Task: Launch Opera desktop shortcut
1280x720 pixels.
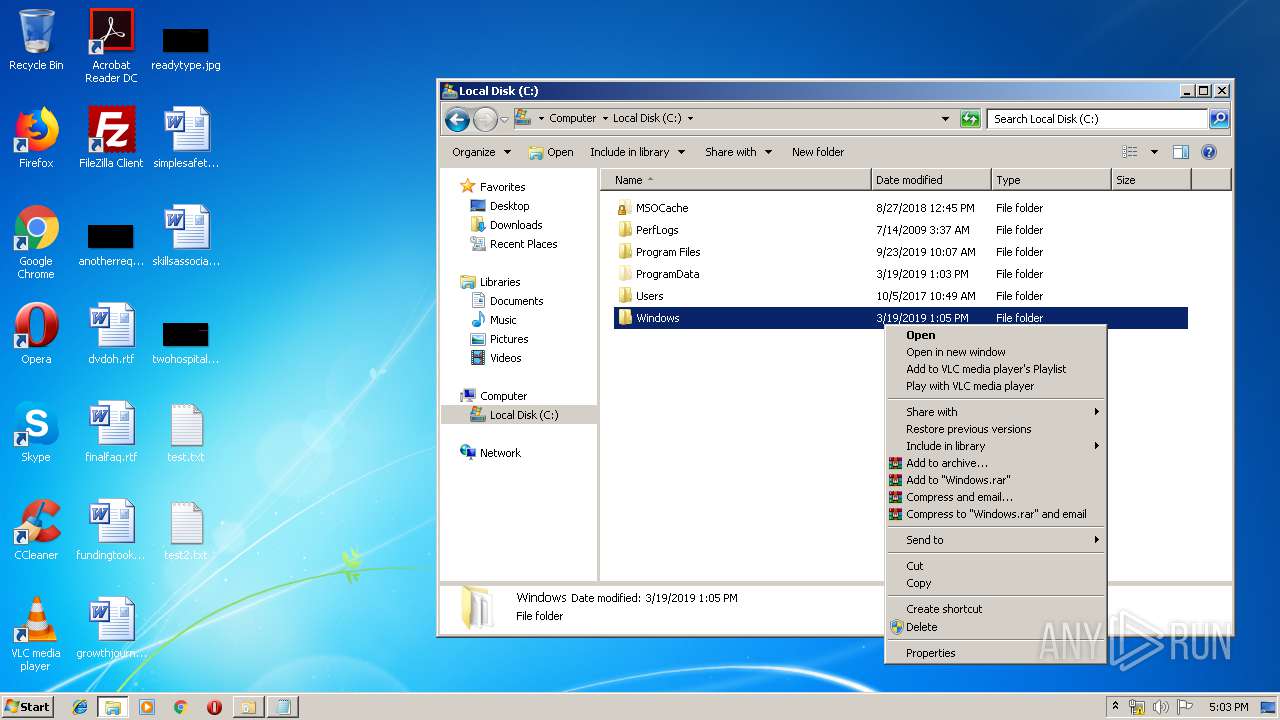Action: [36, 334]
